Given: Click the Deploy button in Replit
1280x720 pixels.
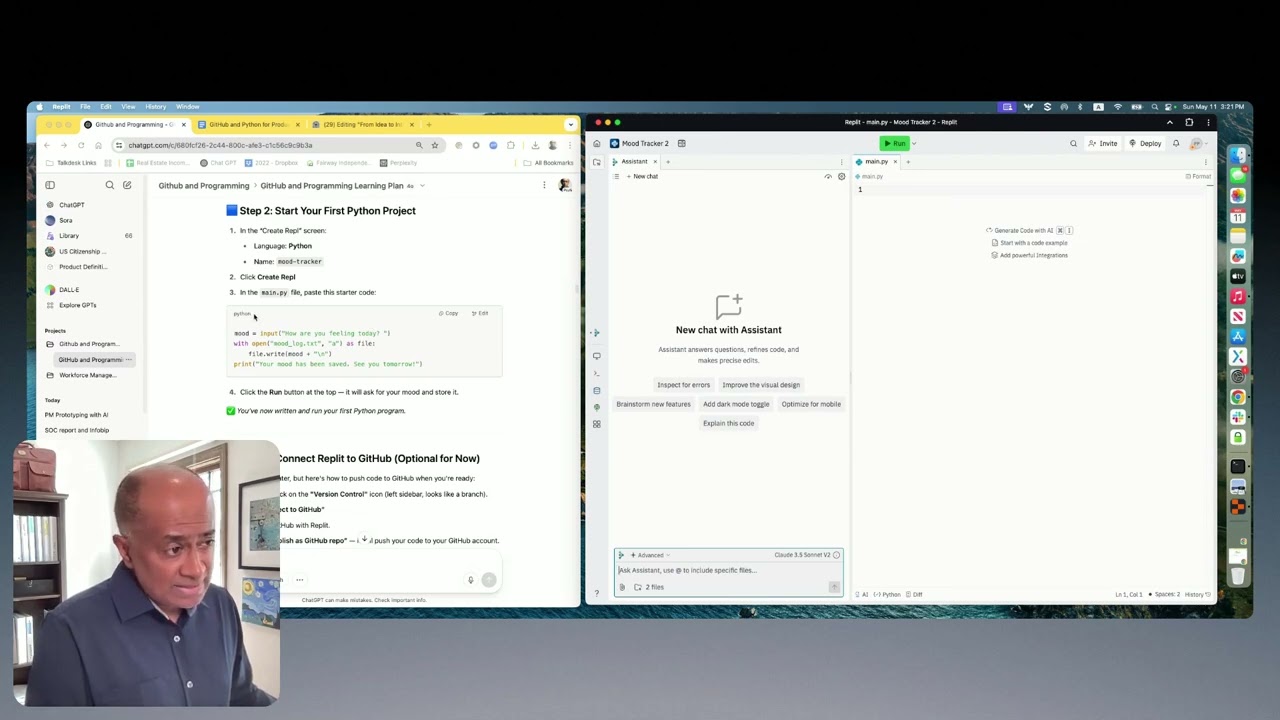Looking at the screenshot, I should (x=1145, y=143).
